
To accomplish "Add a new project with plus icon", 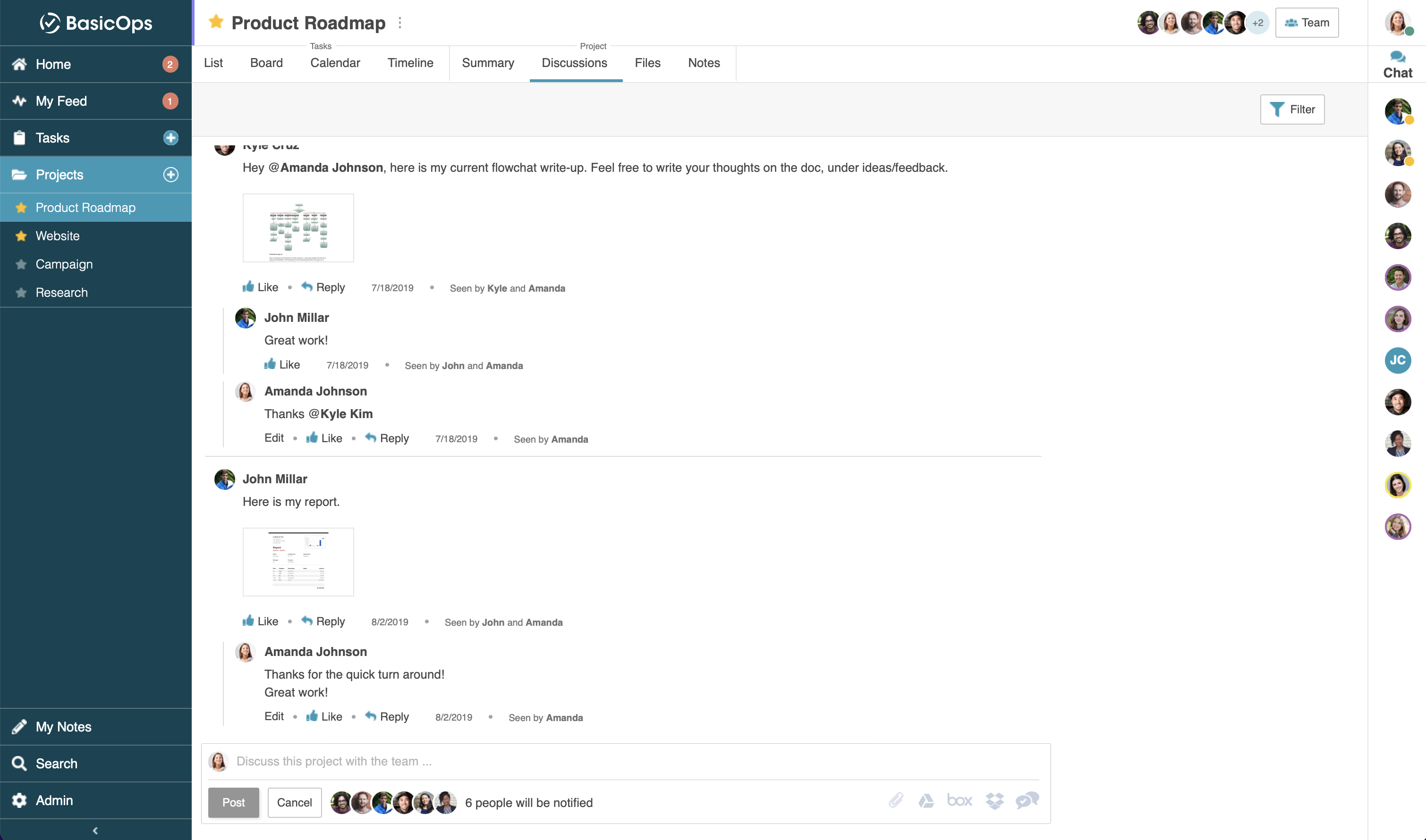I will (170, 174).
